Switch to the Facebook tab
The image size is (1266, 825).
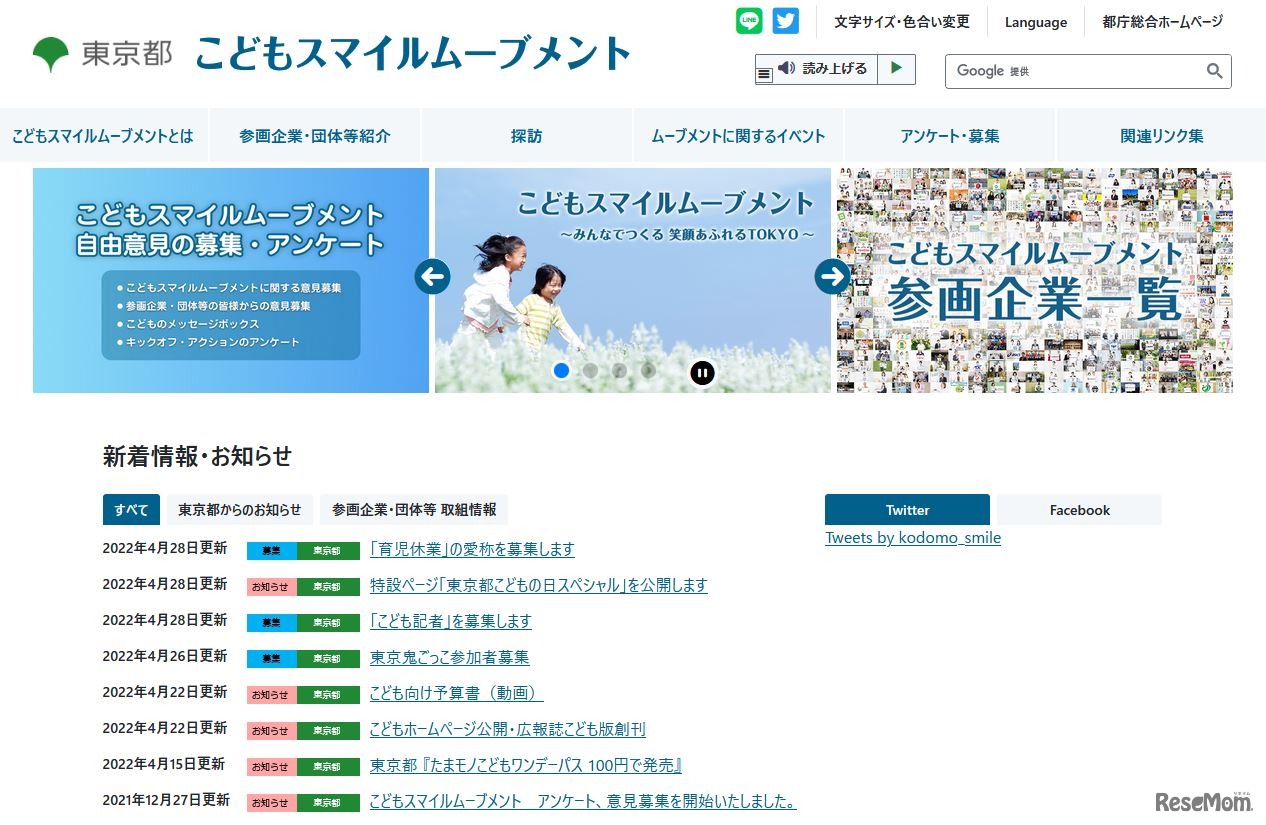point(1079,509)
